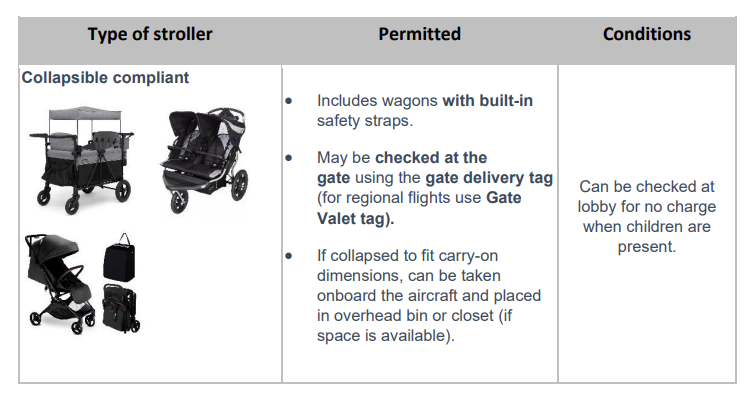Click the gray canopy wagon stroller image
The width and height of the screenshot is (754, 399).
point(81,160)
